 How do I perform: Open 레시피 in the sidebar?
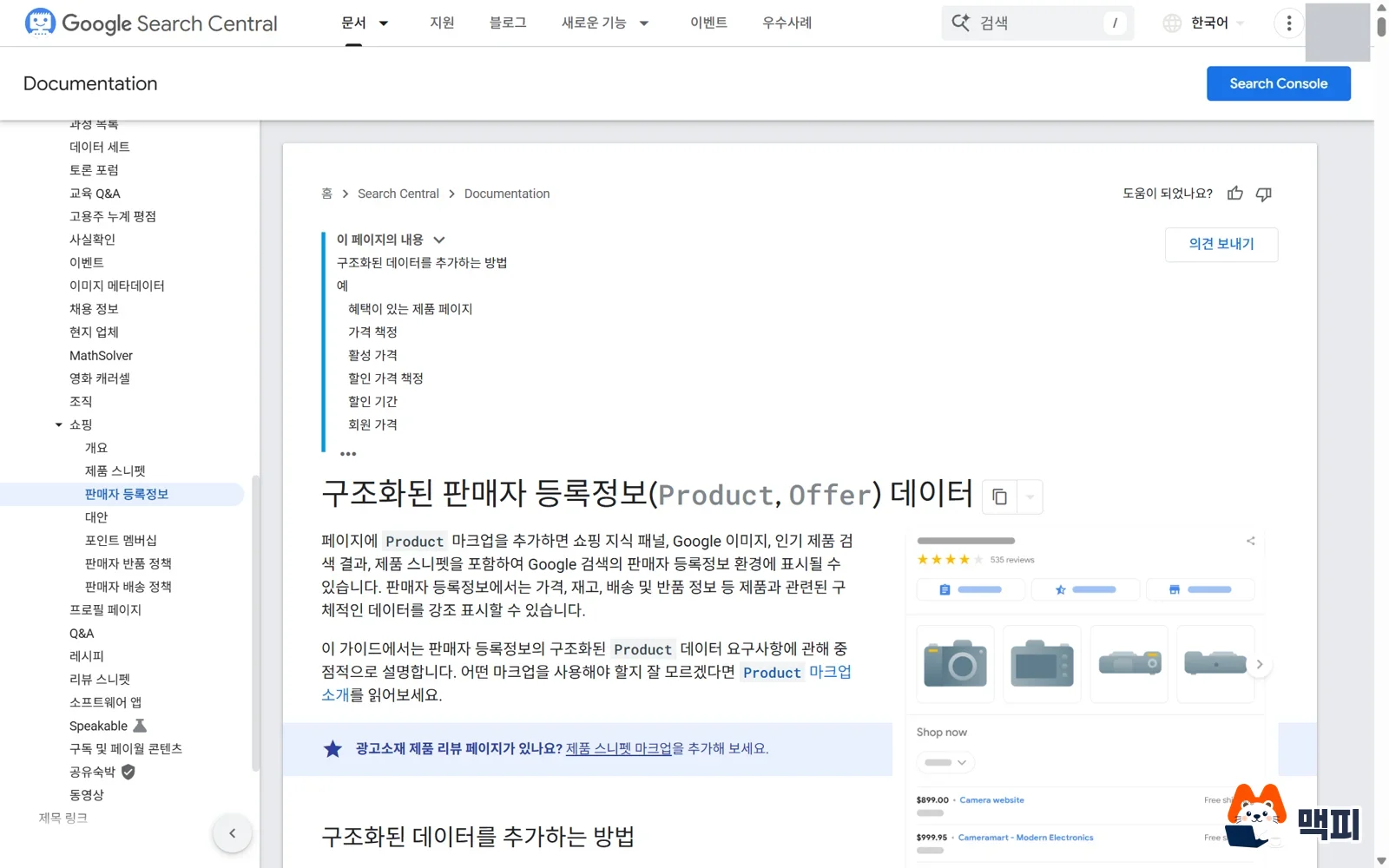point(86,656)
